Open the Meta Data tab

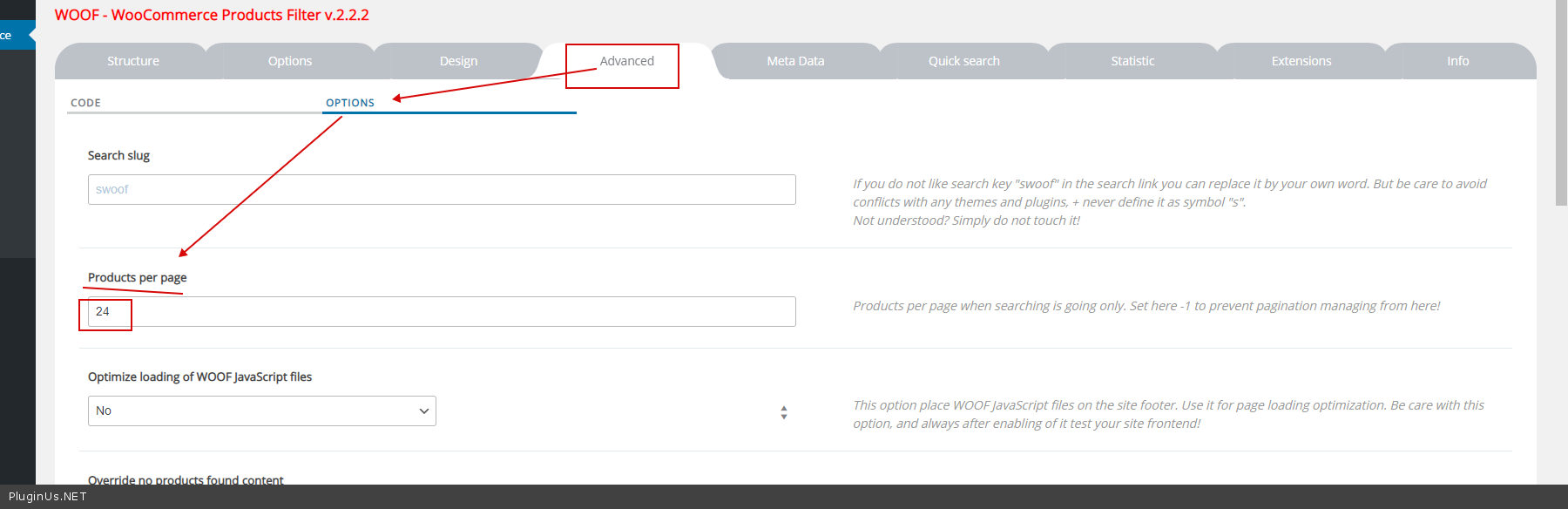click(x=795, y=61)
